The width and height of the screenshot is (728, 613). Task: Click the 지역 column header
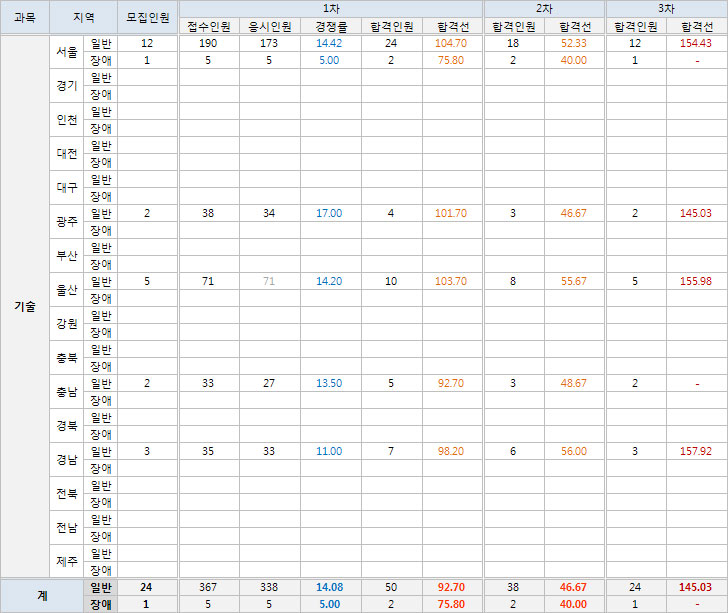83,17
